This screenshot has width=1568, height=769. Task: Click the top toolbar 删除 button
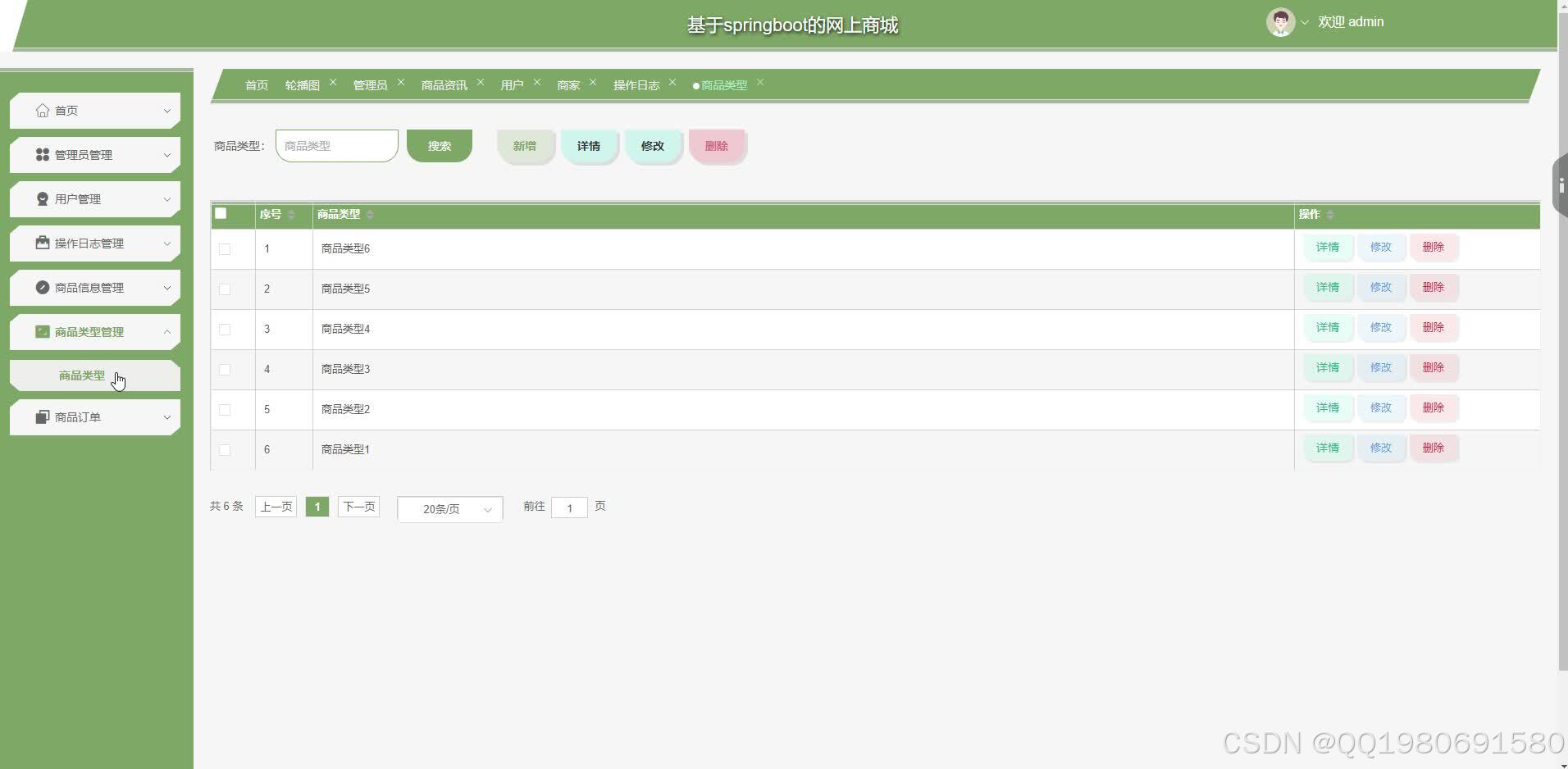click(x=717, y=146)
